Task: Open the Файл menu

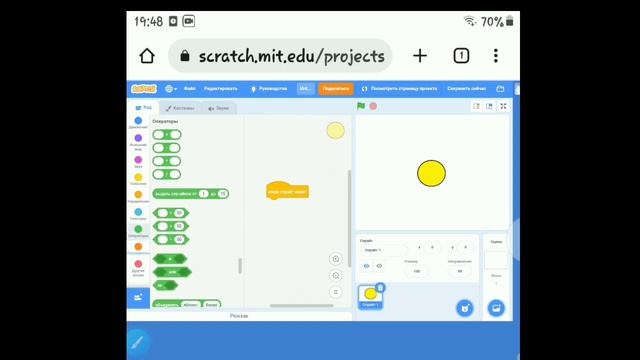Action: 189,89
